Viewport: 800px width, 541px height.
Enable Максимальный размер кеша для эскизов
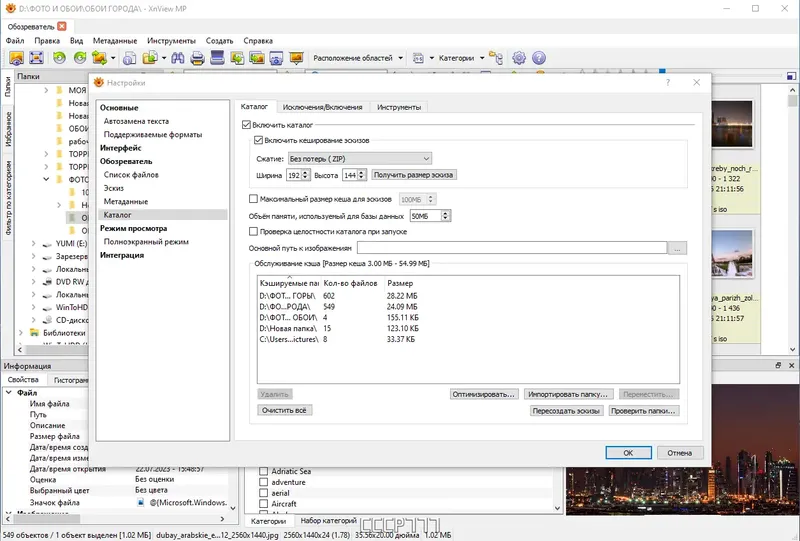253,199
